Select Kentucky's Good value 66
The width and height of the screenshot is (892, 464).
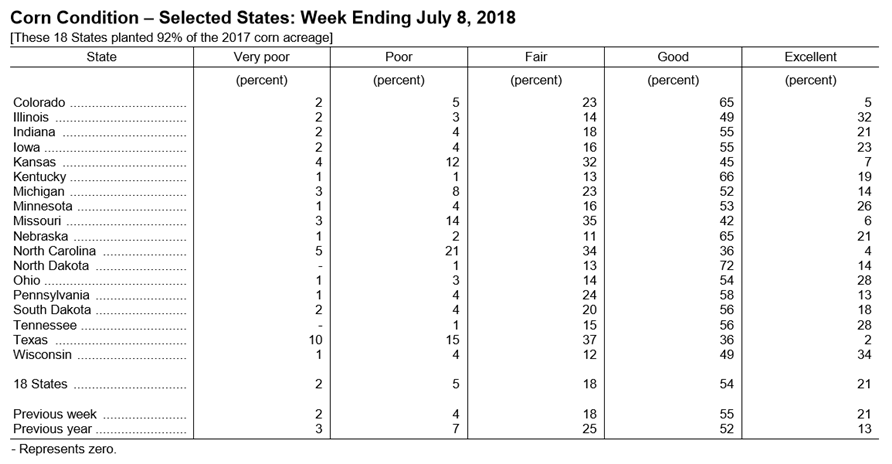point(726,177)
